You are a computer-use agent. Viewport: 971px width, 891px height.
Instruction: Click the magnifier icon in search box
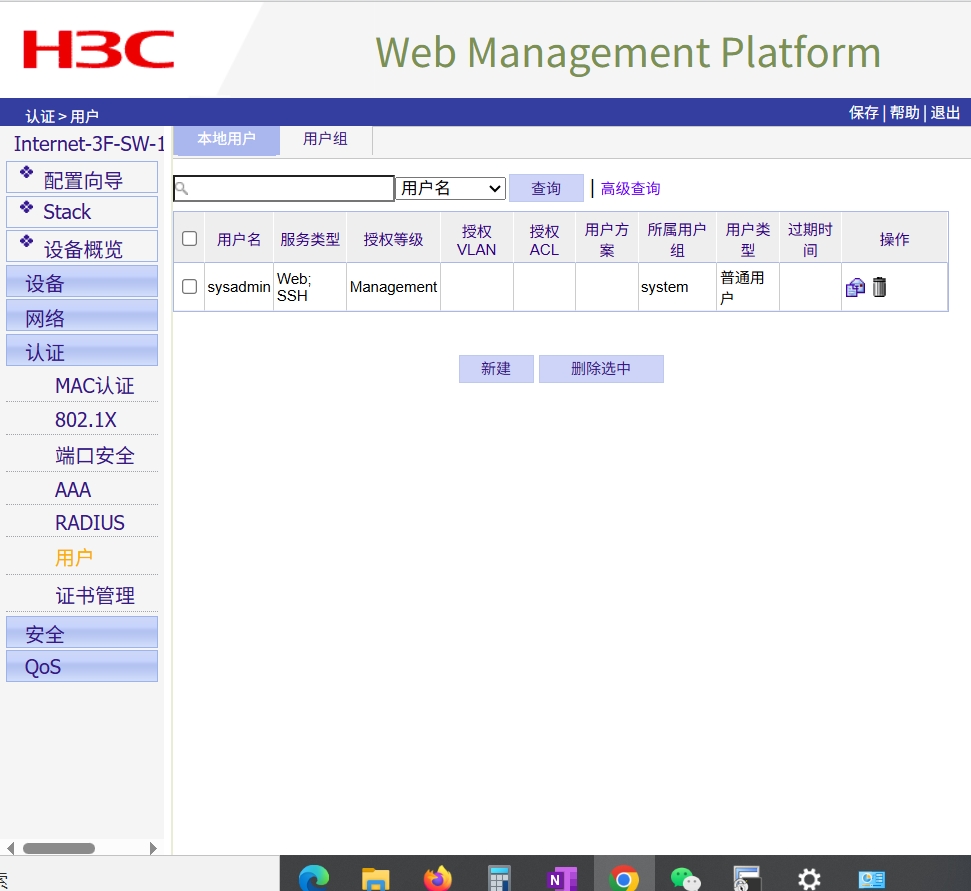[x=182, y=188]
